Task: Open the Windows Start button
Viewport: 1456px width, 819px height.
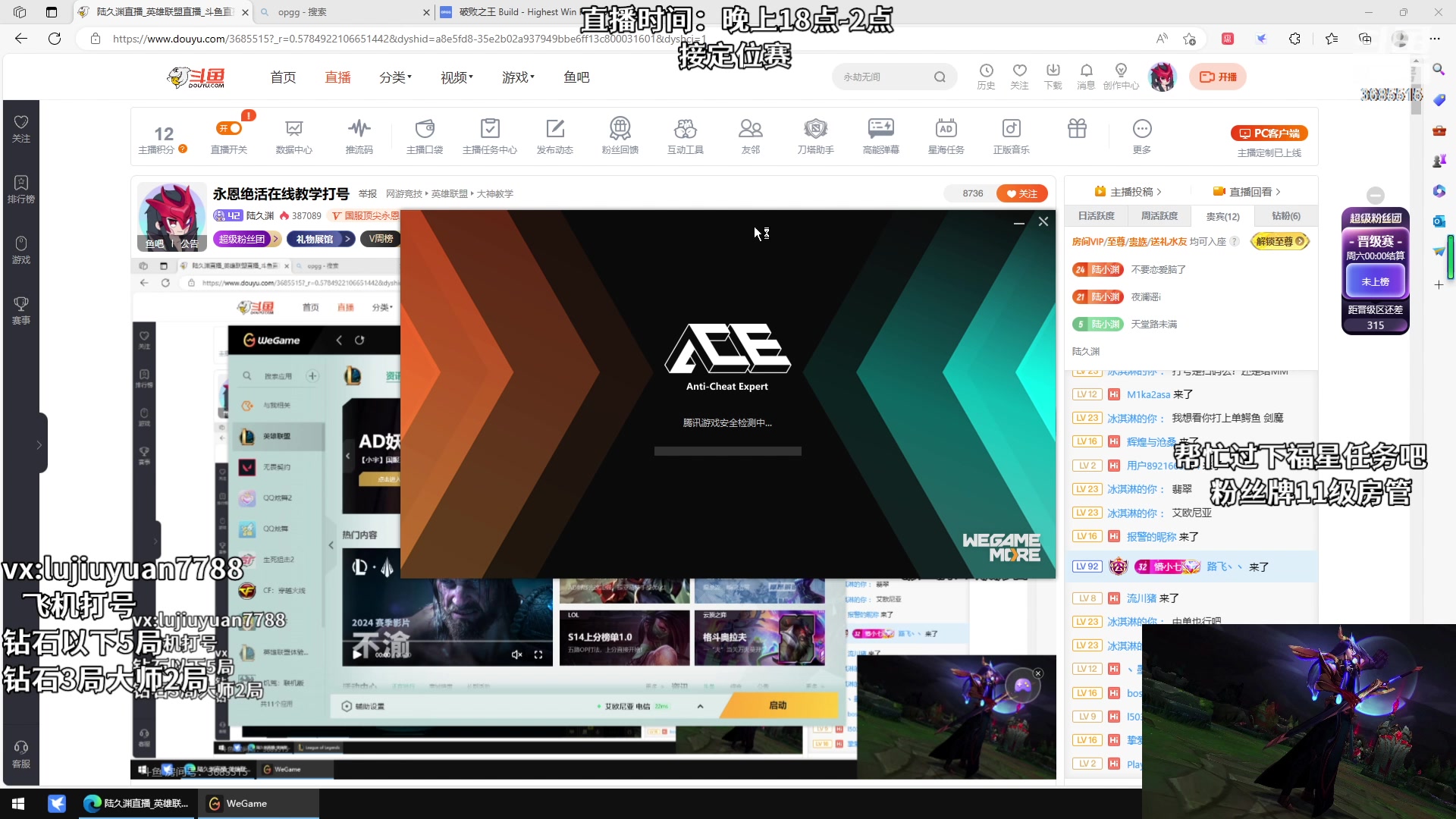Action: pyautogui.click(x=18, y=804)
